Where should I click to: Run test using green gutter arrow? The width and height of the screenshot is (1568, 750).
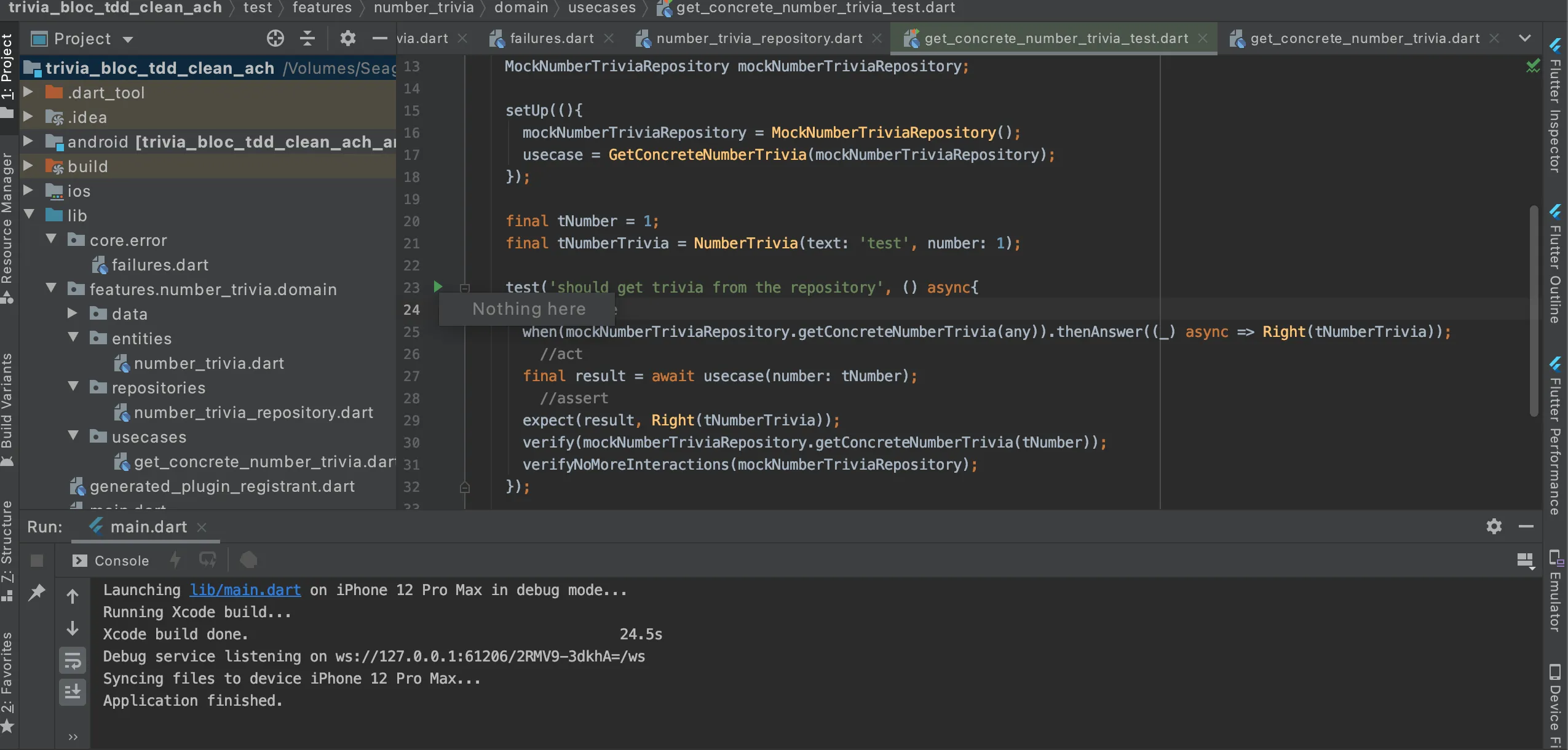tap(438, 286)
